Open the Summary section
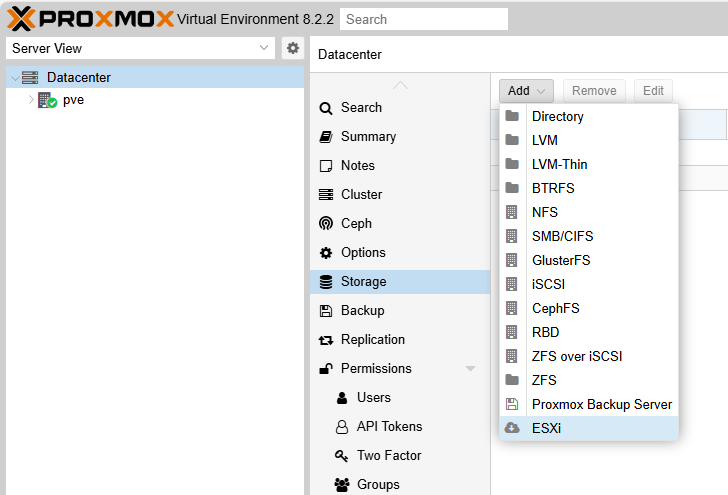 [x=400, y=137]
